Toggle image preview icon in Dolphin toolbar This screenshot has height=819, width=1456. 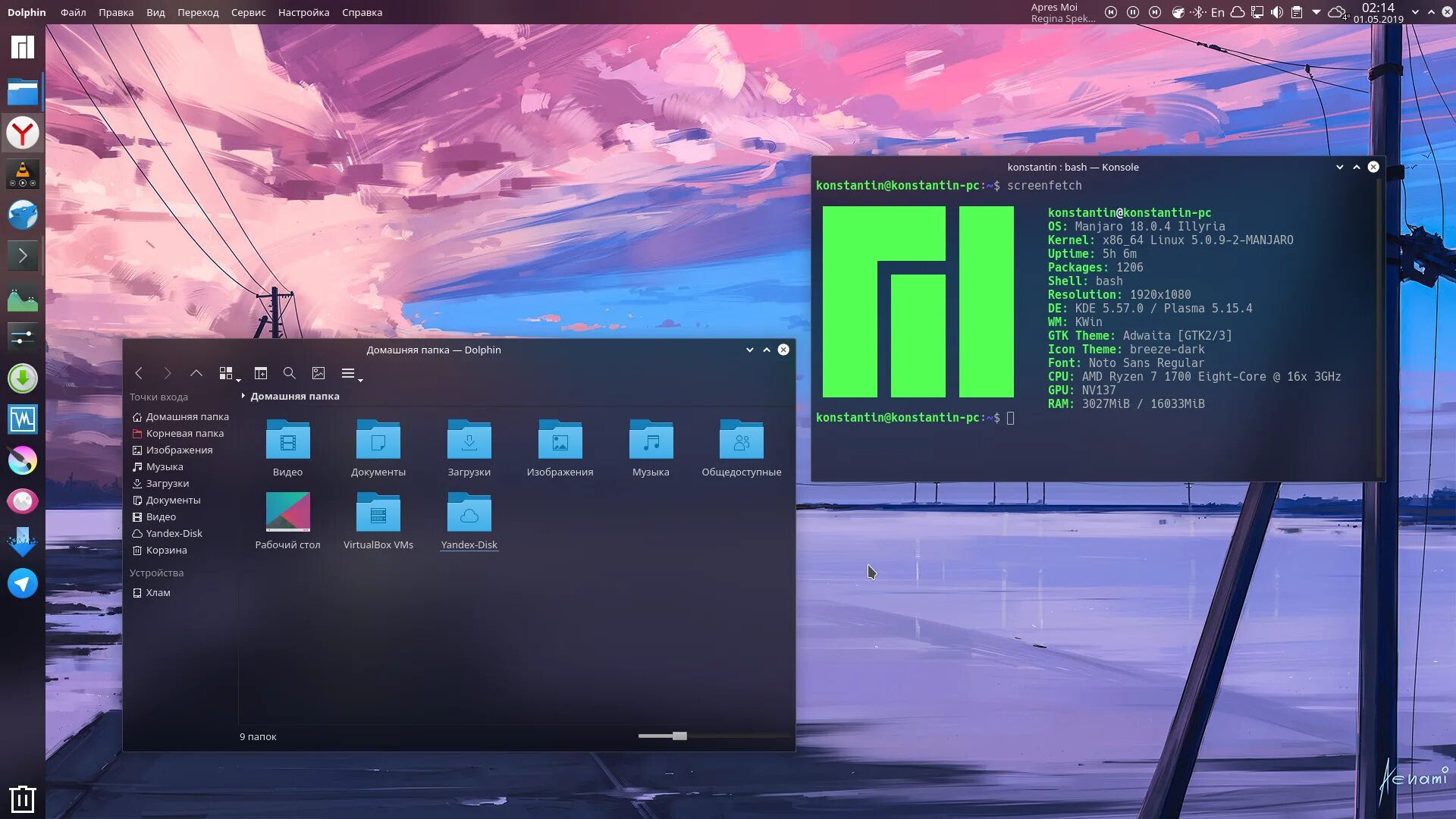(x=318, y=373)
